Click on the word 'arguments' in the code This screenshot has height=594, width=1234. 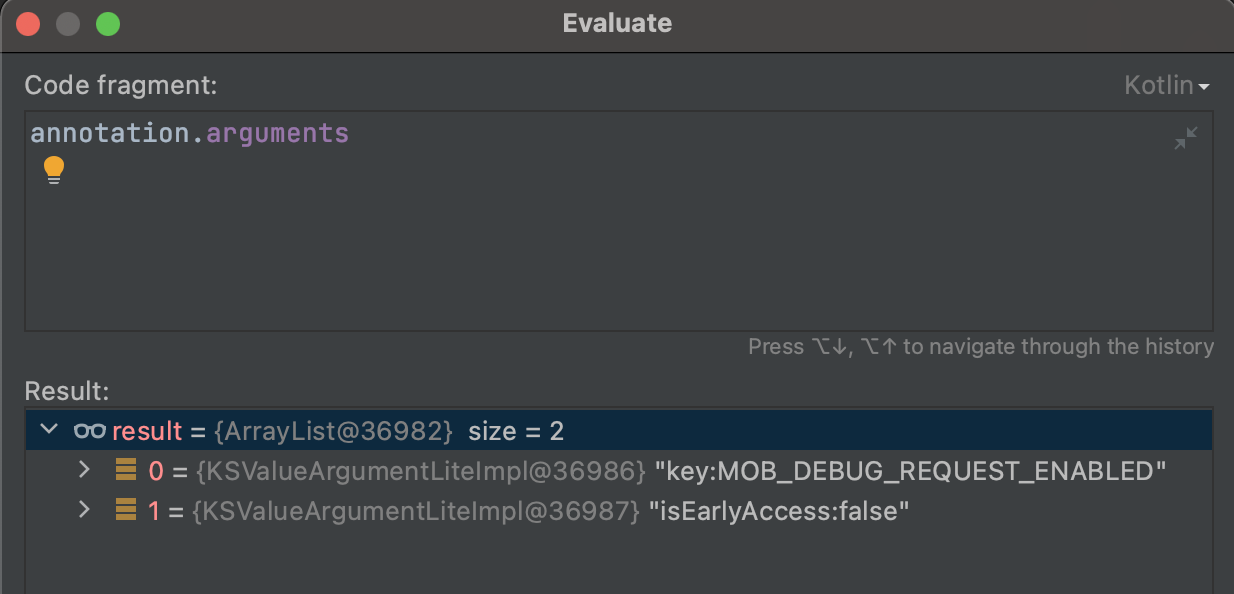(278, 133)
